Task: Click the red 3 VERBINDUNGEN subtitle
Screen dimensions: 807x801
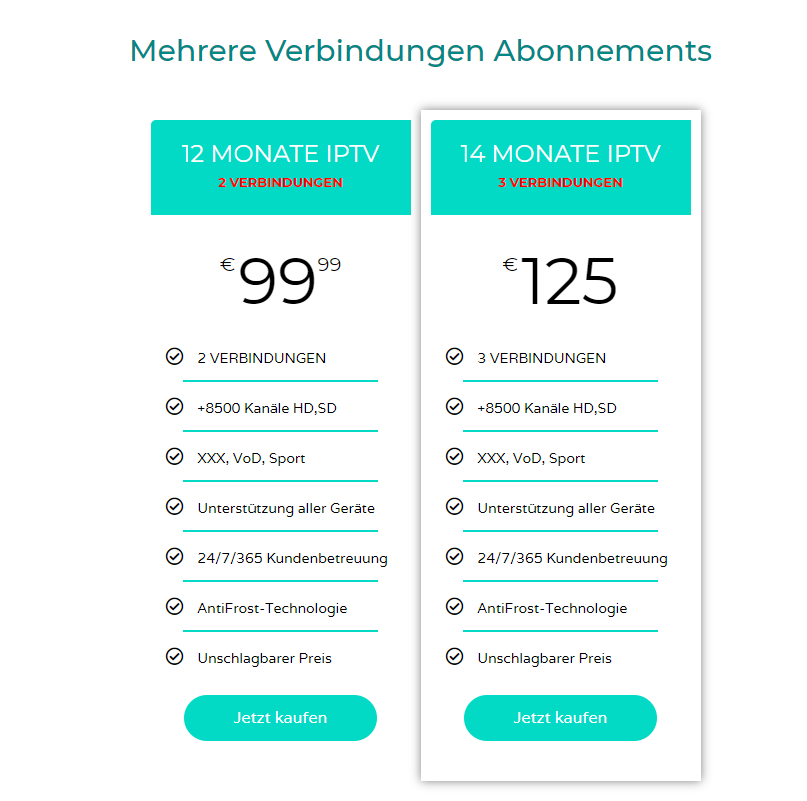Action: point(560,183)
